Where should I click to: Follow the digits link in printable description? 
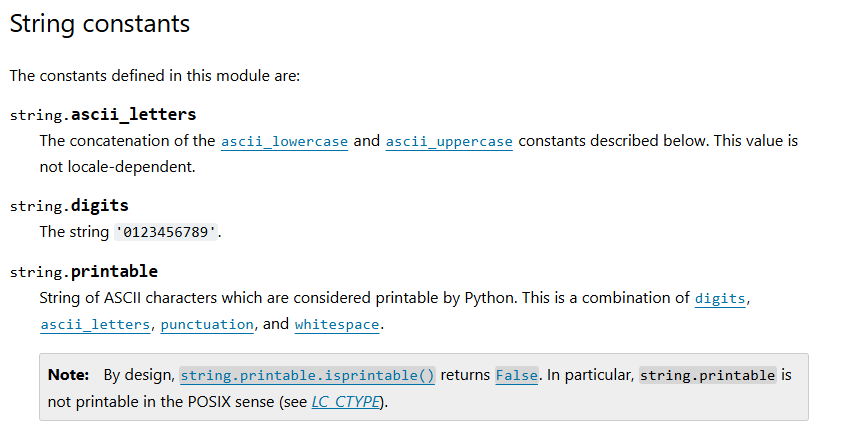(x=720, y=298)
